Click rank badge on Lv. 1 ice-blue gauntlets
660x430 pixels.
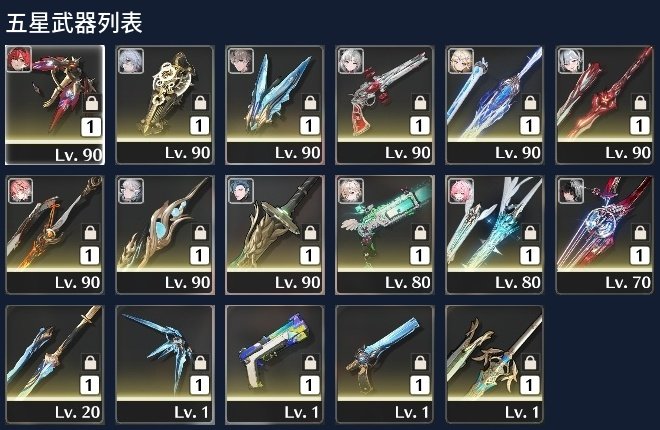click(199, 385)
